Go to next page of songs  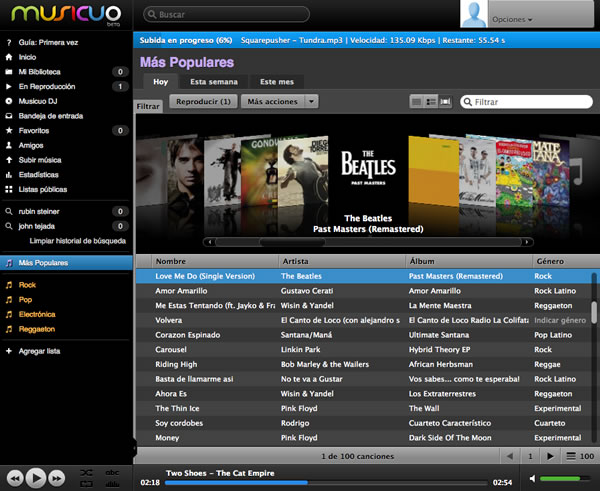click(550, 456)
